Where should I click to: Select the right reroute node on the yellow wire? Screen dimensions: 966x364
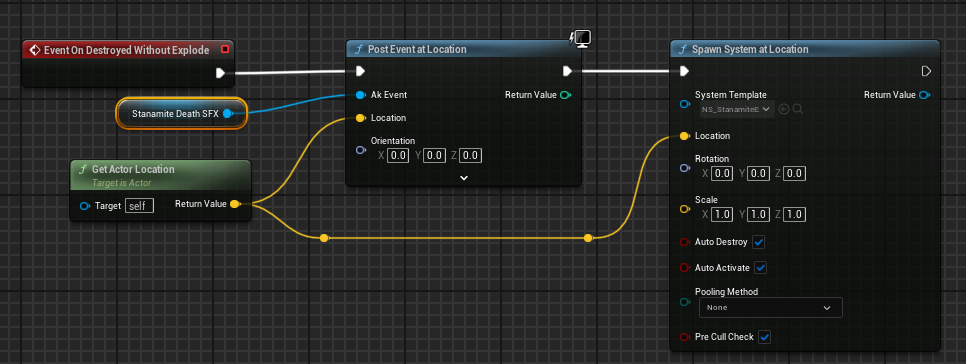tap(588, 238)
